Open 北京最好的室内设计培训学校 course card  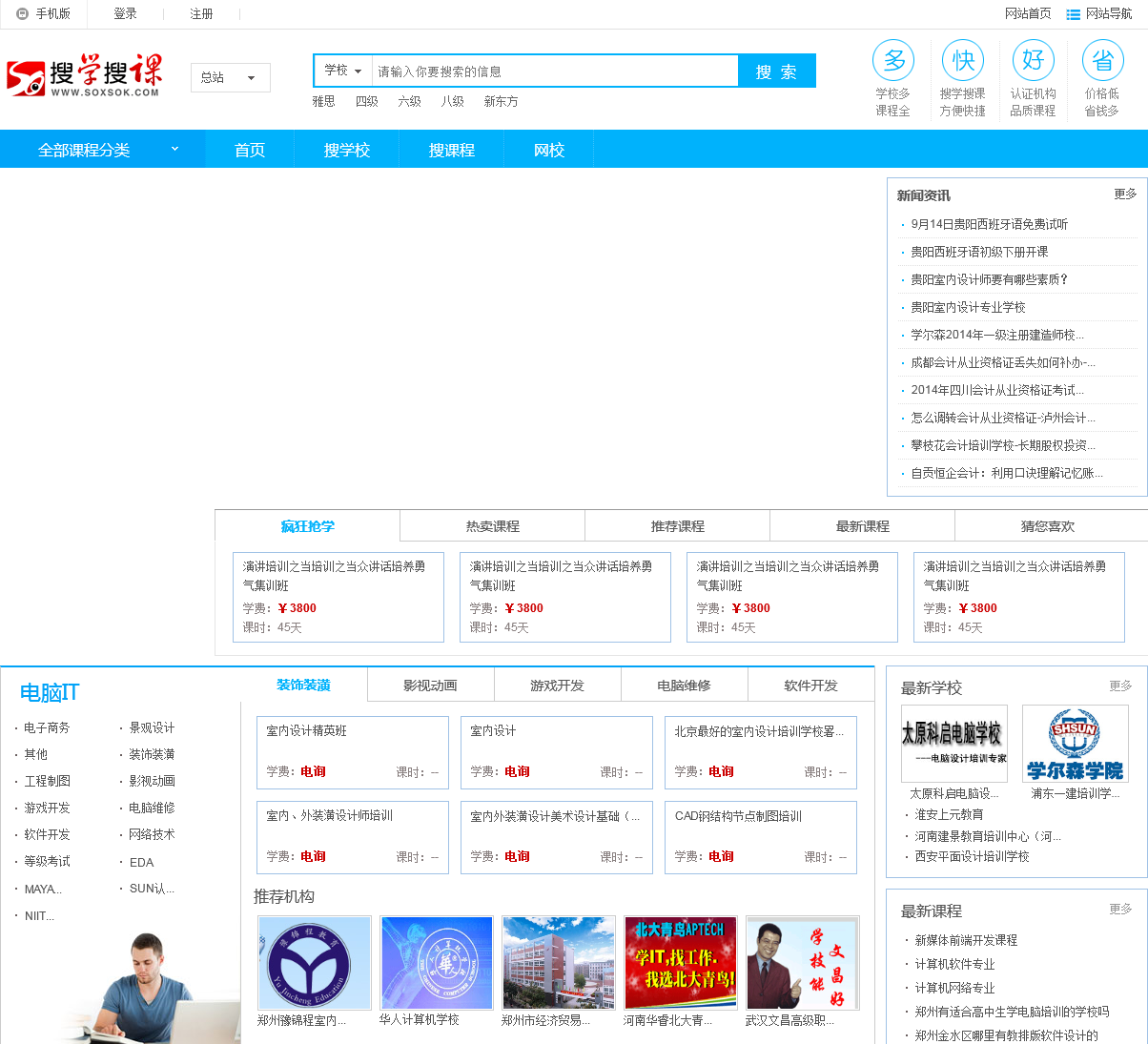(761, 752)
